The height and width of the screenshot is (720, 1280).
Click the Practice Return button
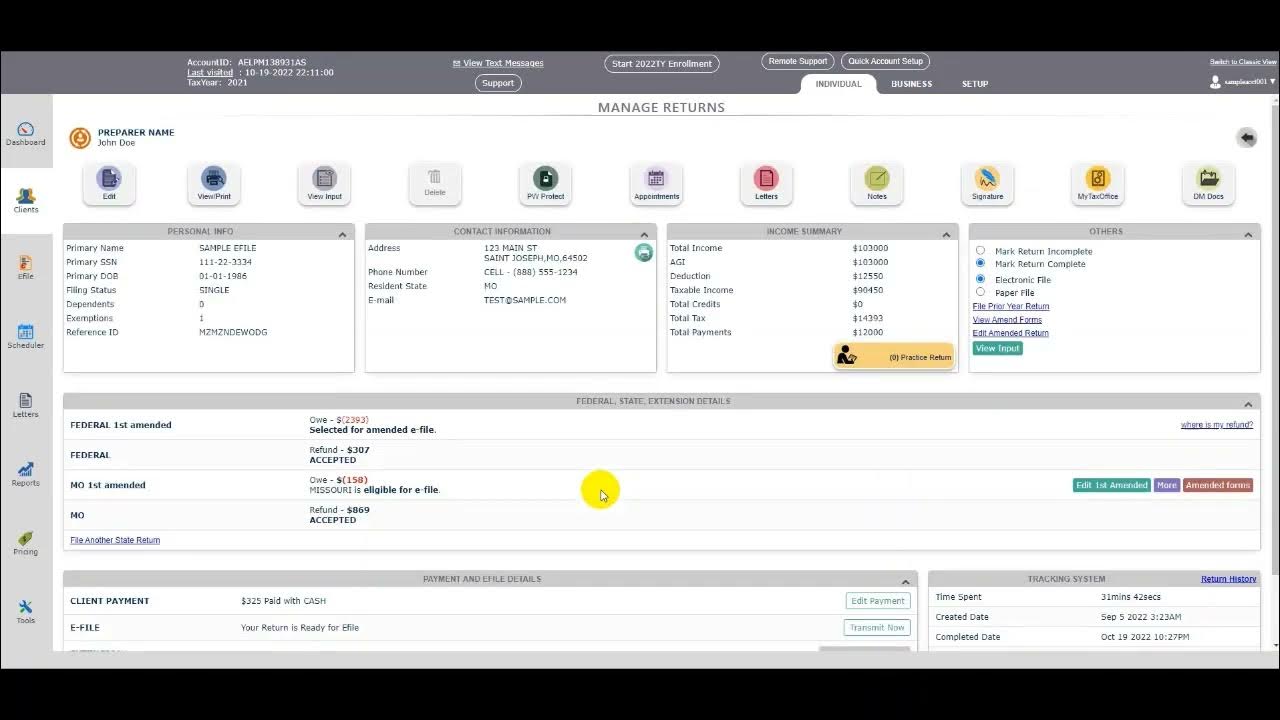(893, 356)
